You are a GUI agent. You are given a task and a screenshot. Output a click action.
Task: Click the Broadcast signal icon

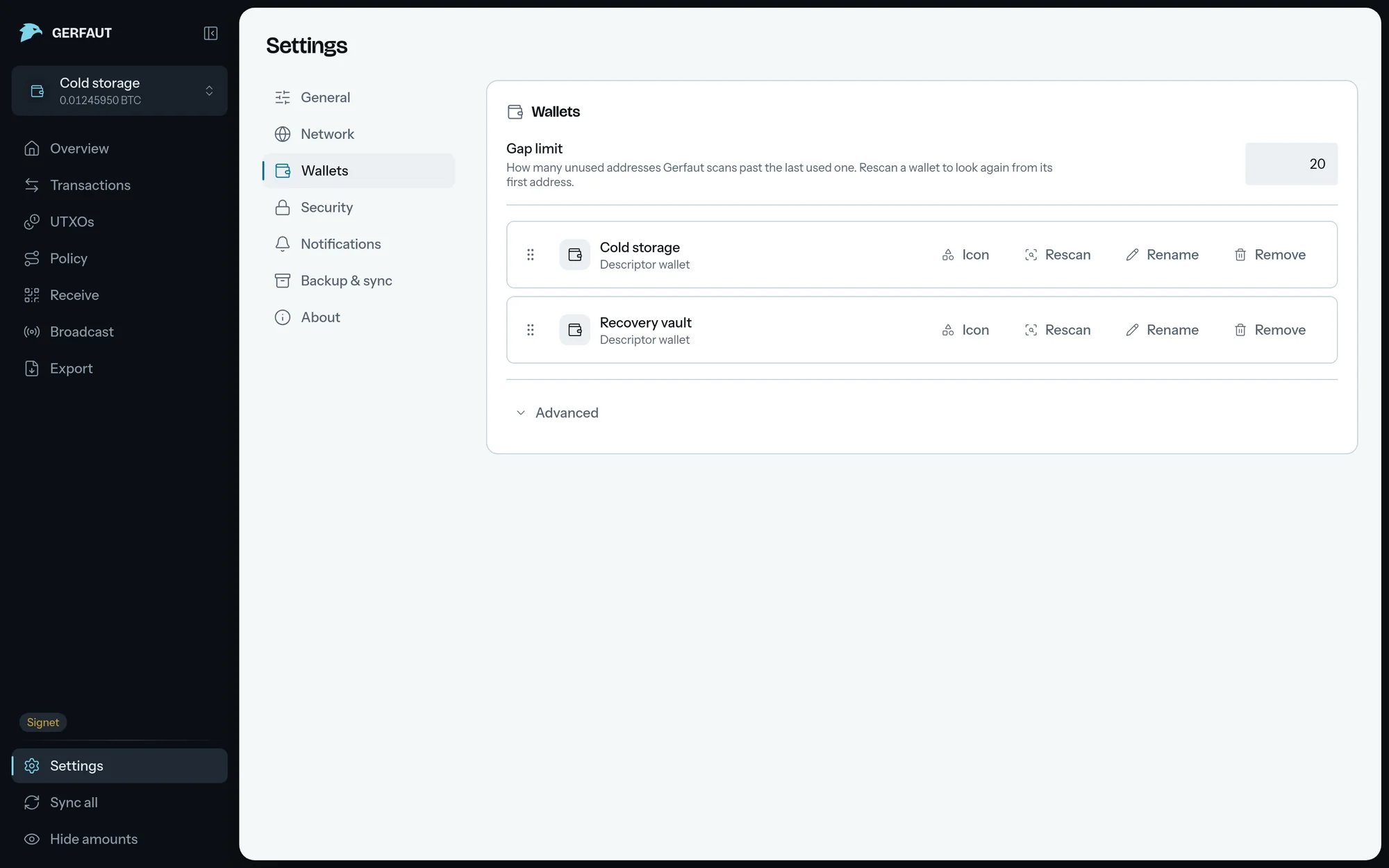click(x=32, y=332)
